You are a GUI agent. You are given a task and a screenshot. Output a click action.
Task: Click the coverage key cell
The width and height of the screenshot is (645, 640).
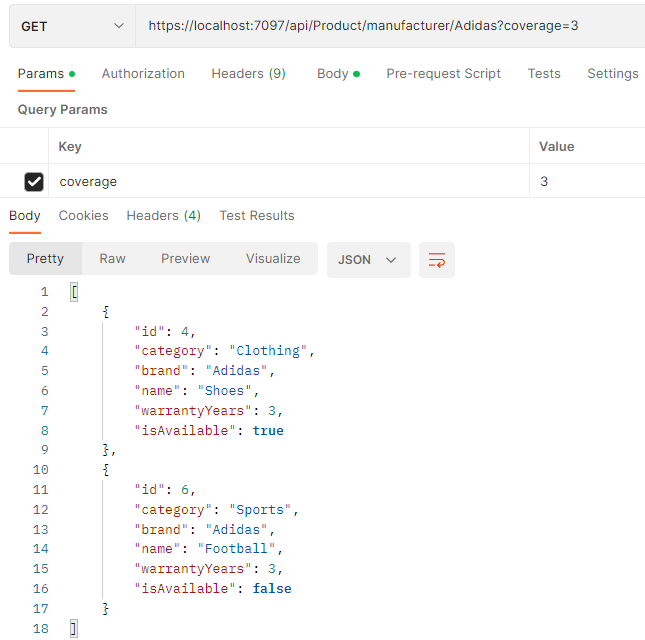290,182
